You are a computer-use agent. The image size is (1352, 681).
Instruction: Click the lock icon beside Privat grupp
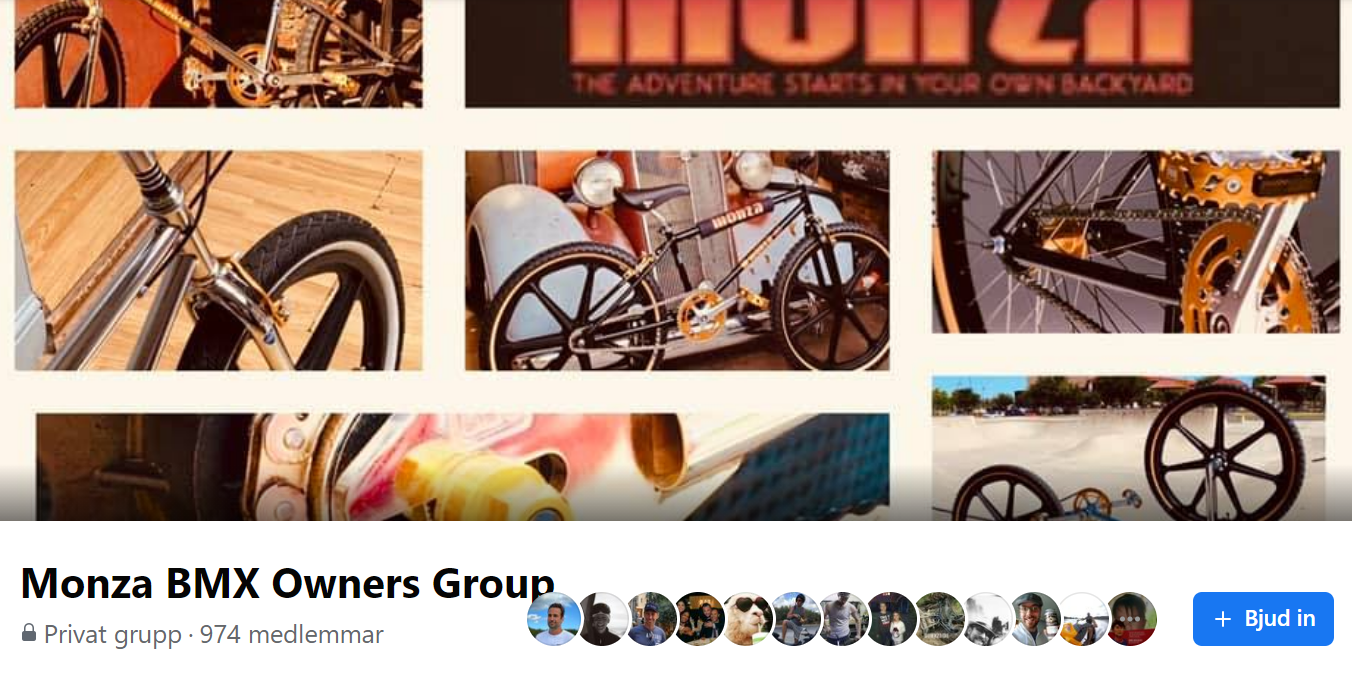pos(29,633)
